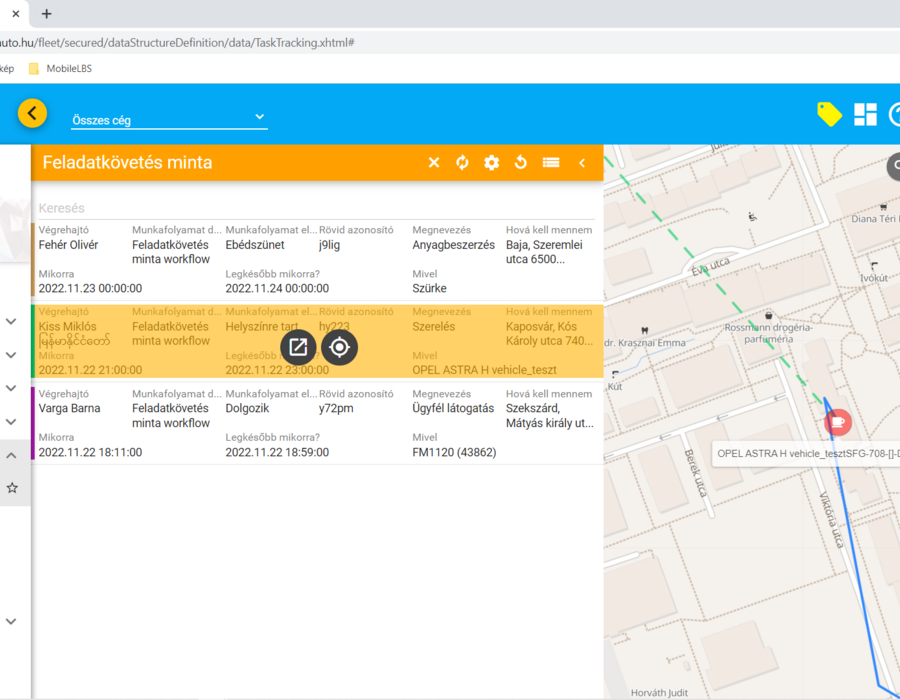The width and height of the screenshot is (900, 700).
Task: Click the short identifier j9lig
Action: click(329, 245)
